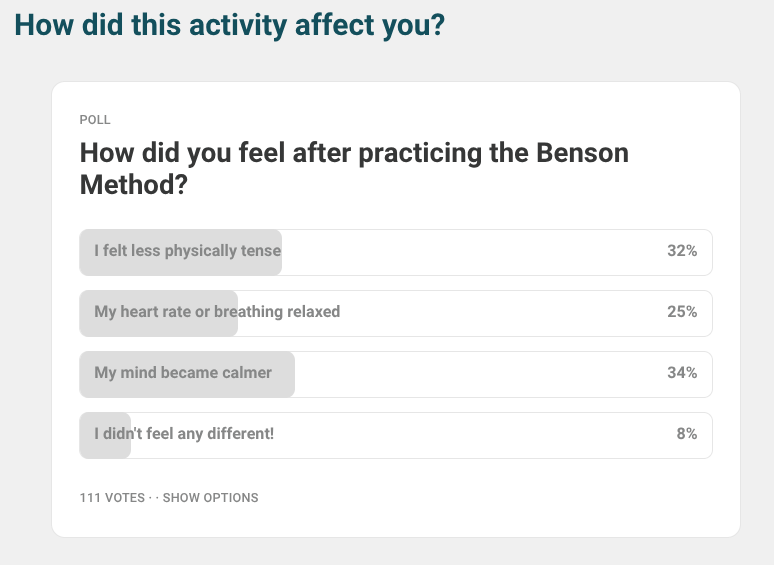This screenshot has height=565, width=774.
Task: Click the word "Benson" in the poll question
Action: pos(582,152)
